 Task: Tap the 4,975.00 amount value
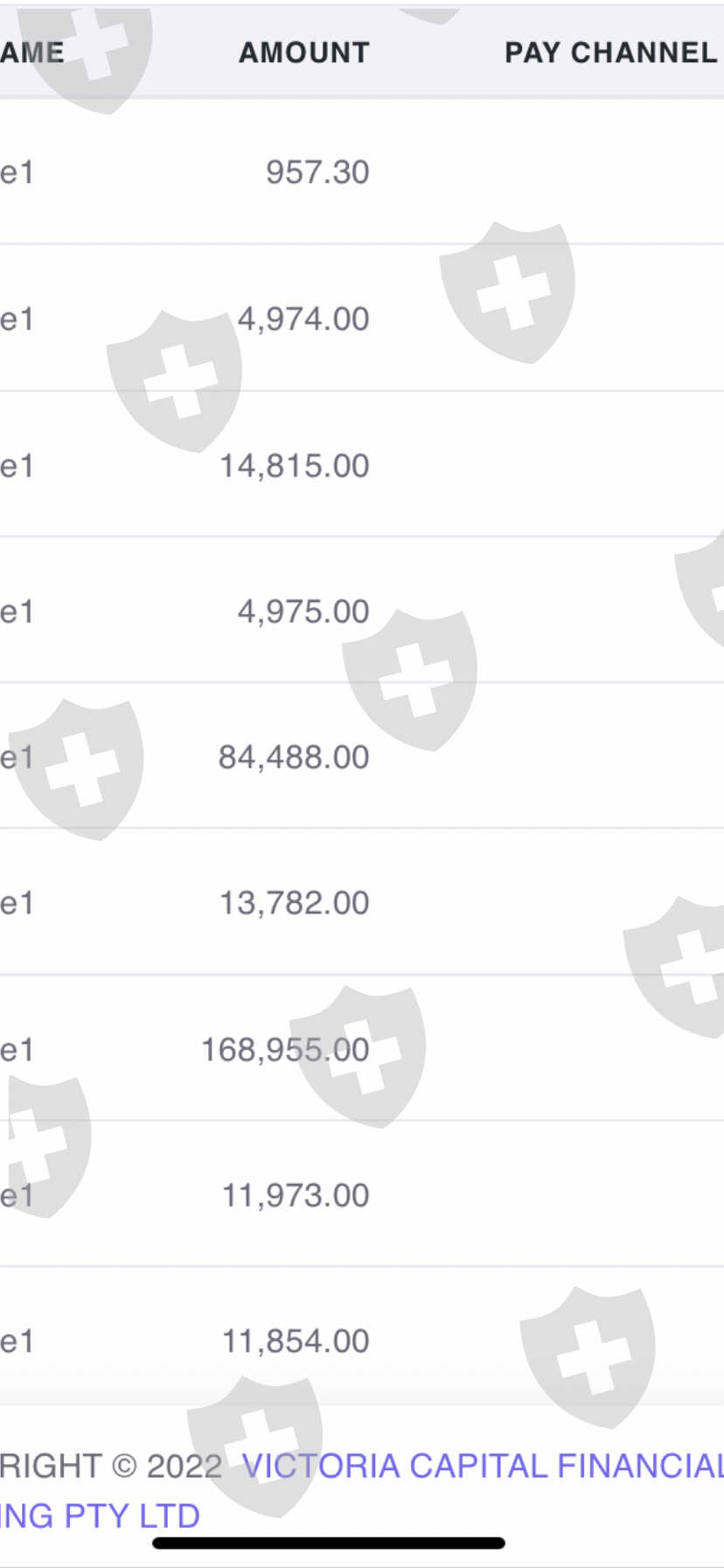pos(303,612)
